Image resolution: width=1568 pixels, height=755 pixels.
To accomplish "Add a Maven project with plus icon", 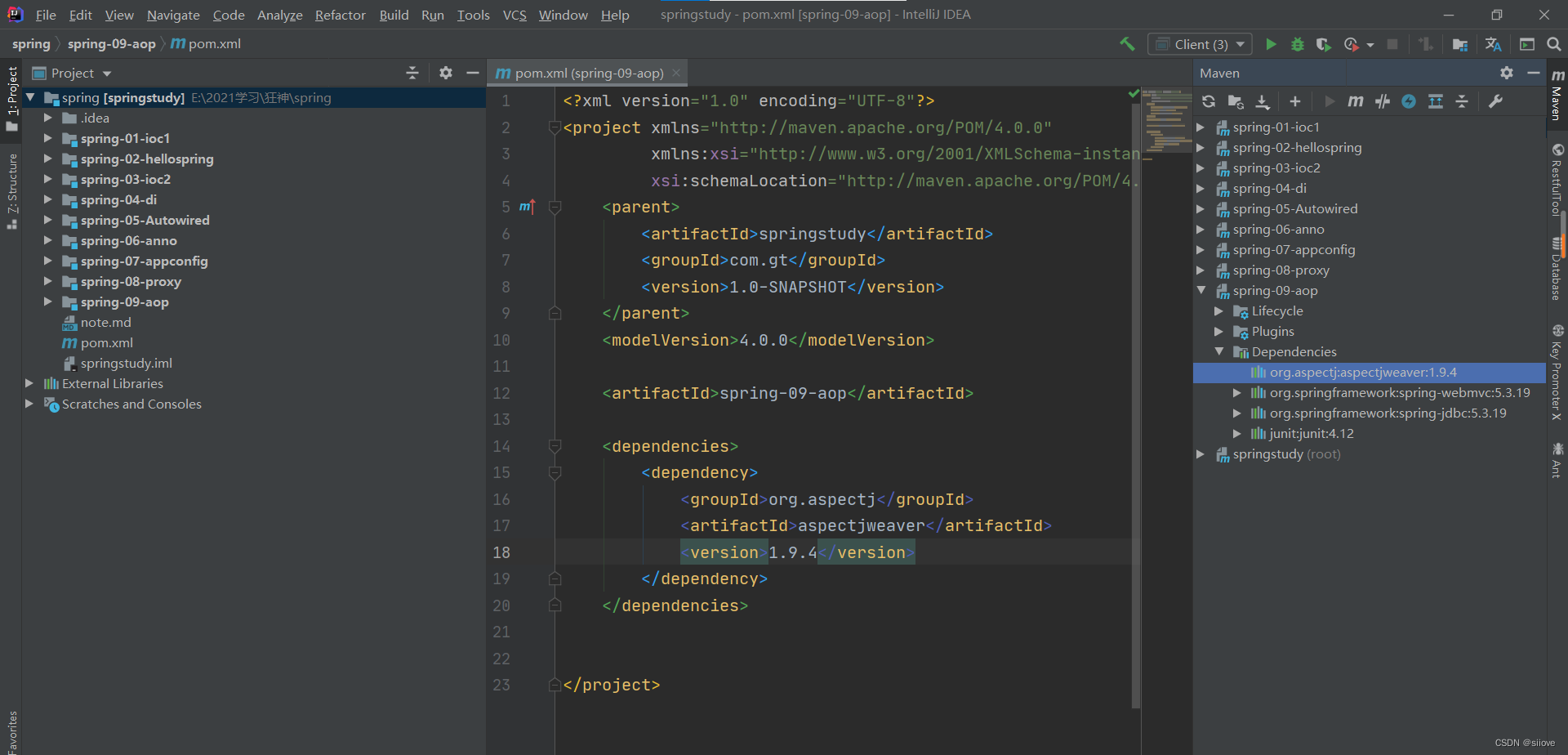I will (1295, 101).
